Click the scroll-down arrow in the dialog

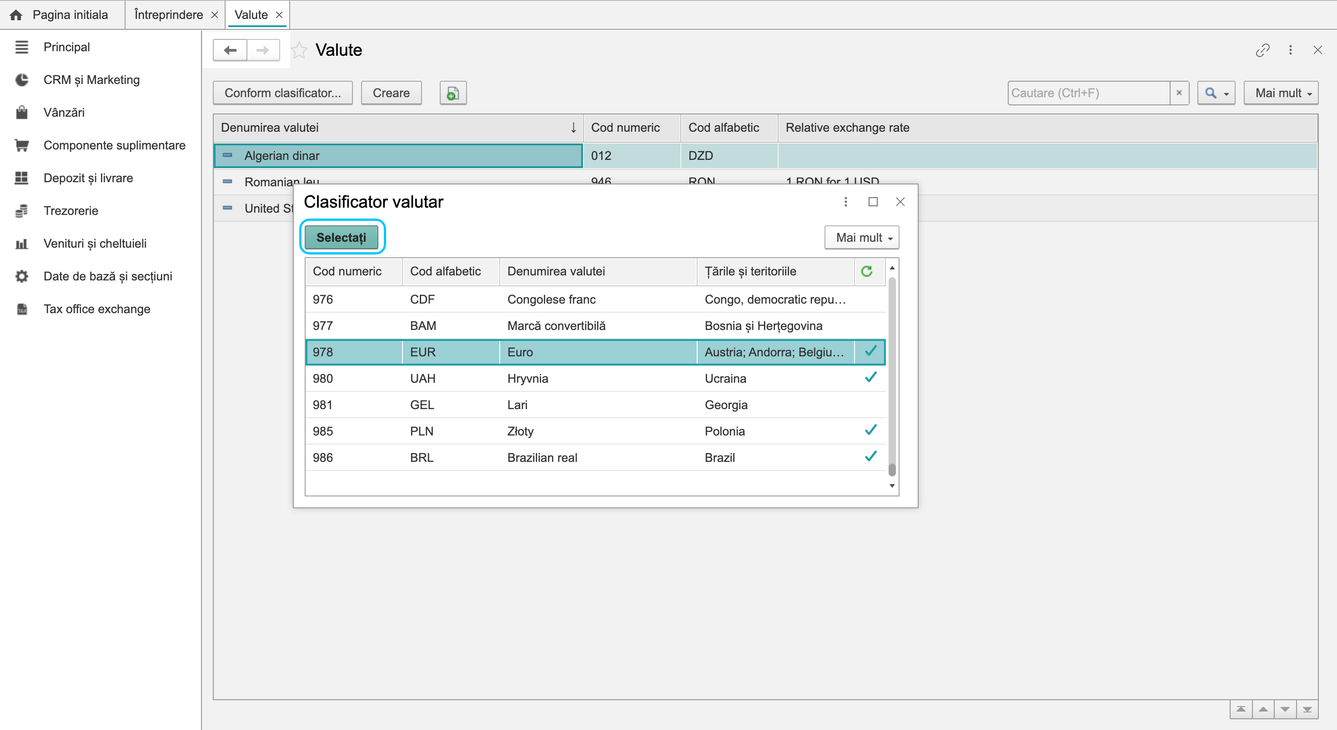click(x=892, y=486)
